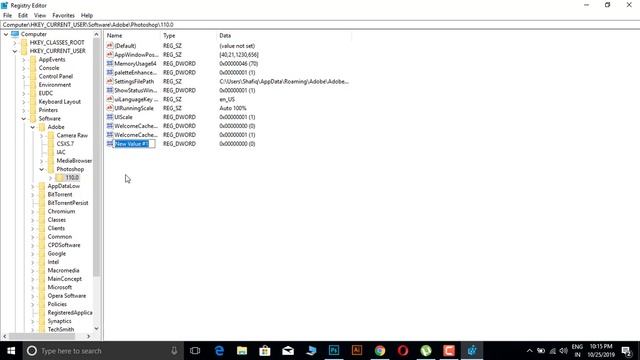Viewport: 640px width, 360px height.
Task: Click the uiLanguageKey string icon
Action: coord(110,99)
